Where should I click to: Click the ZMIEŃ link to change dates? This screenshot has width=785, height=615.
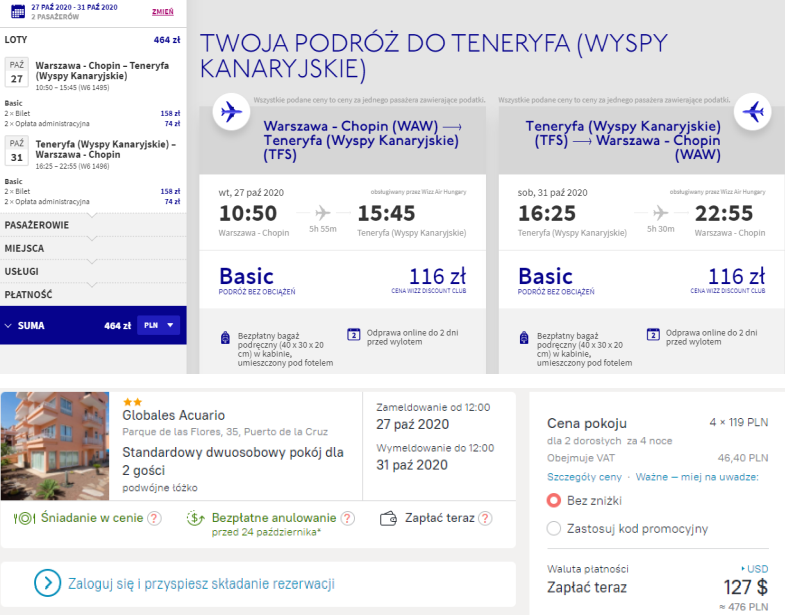pos(163,12)
